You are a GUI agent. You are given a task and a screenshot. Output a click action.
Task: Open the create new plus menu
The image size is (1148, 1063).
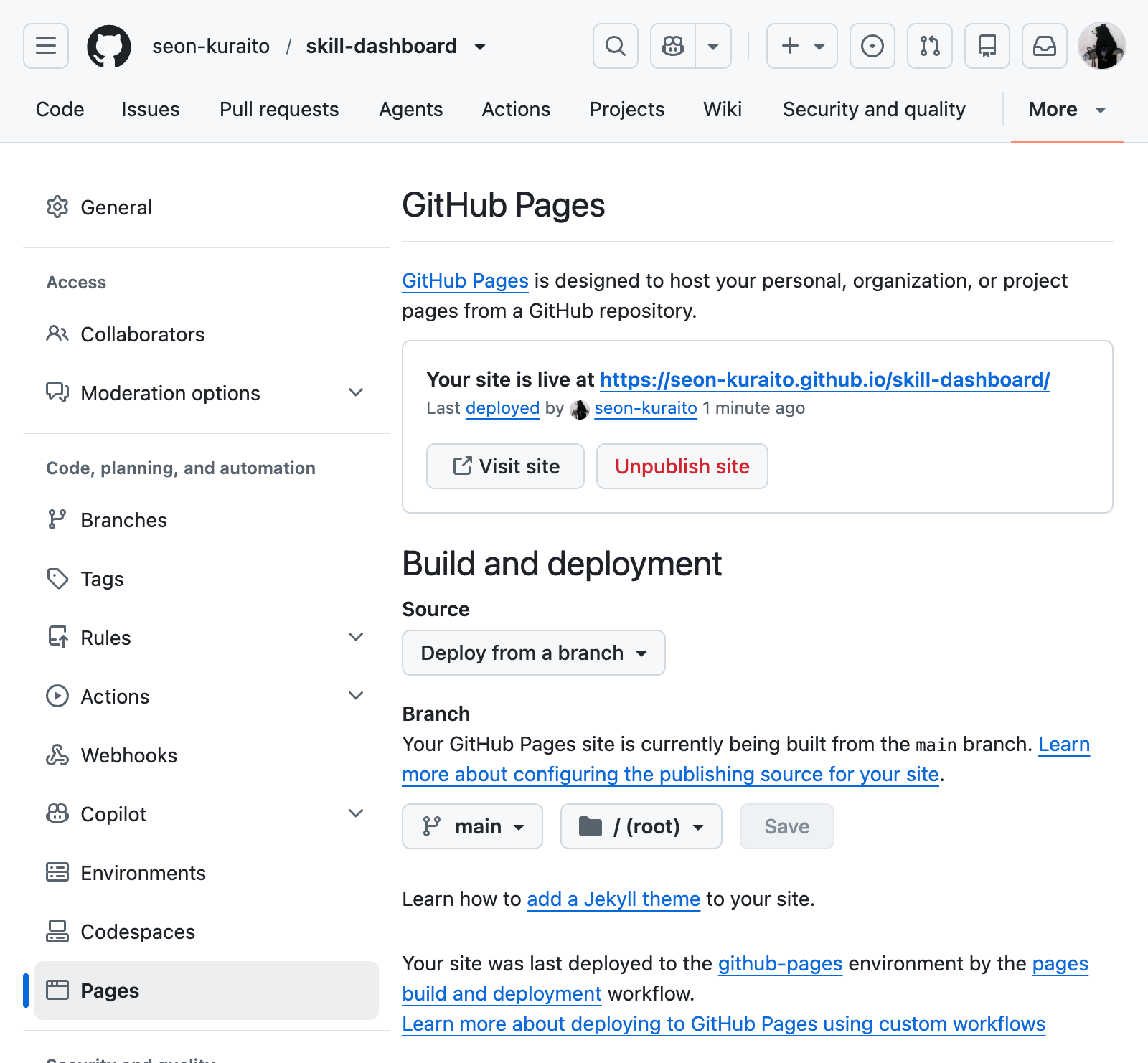coord(802,46)
